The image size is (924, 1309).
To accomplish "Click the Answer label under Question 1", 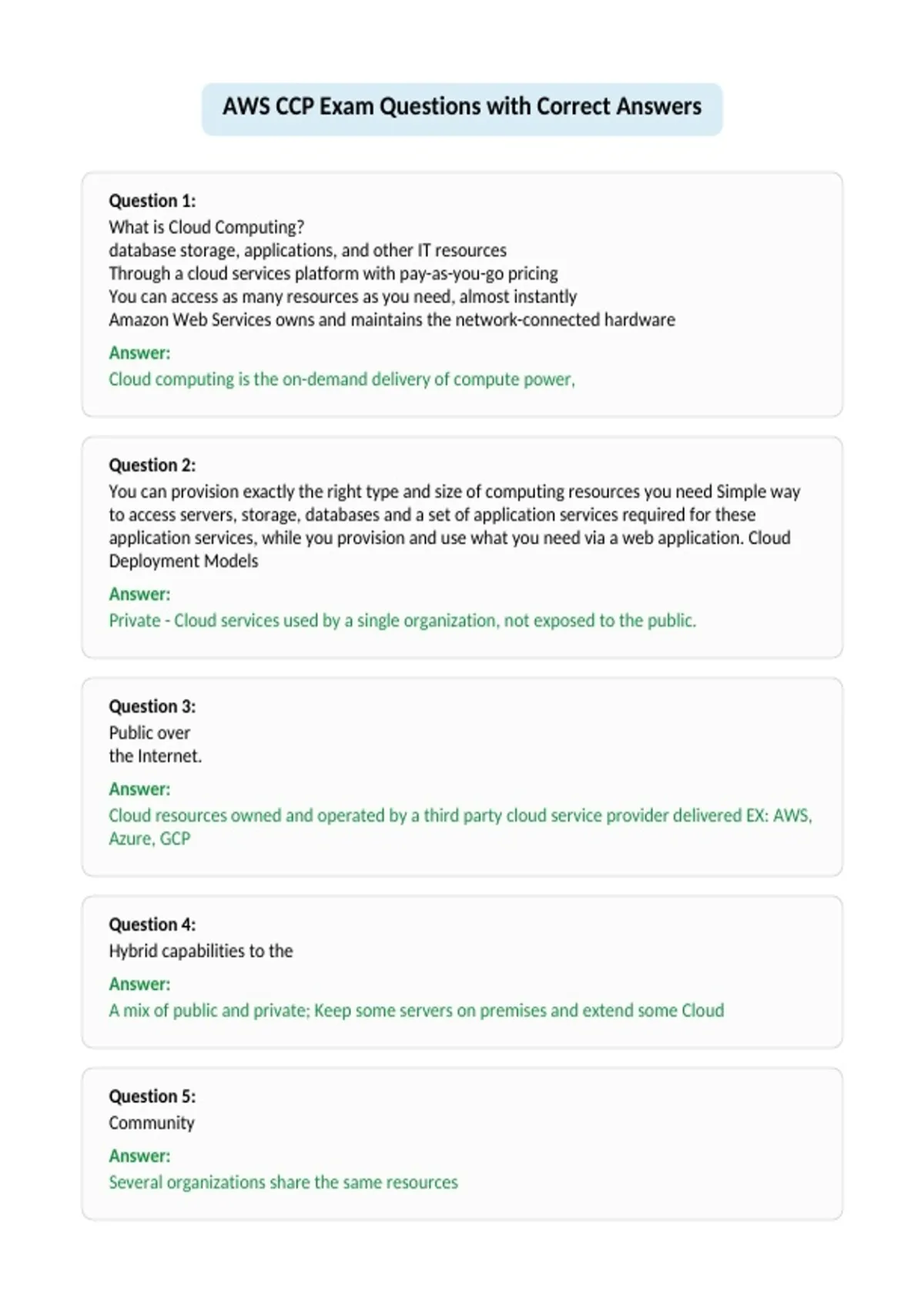I will [x=139, y=353].
